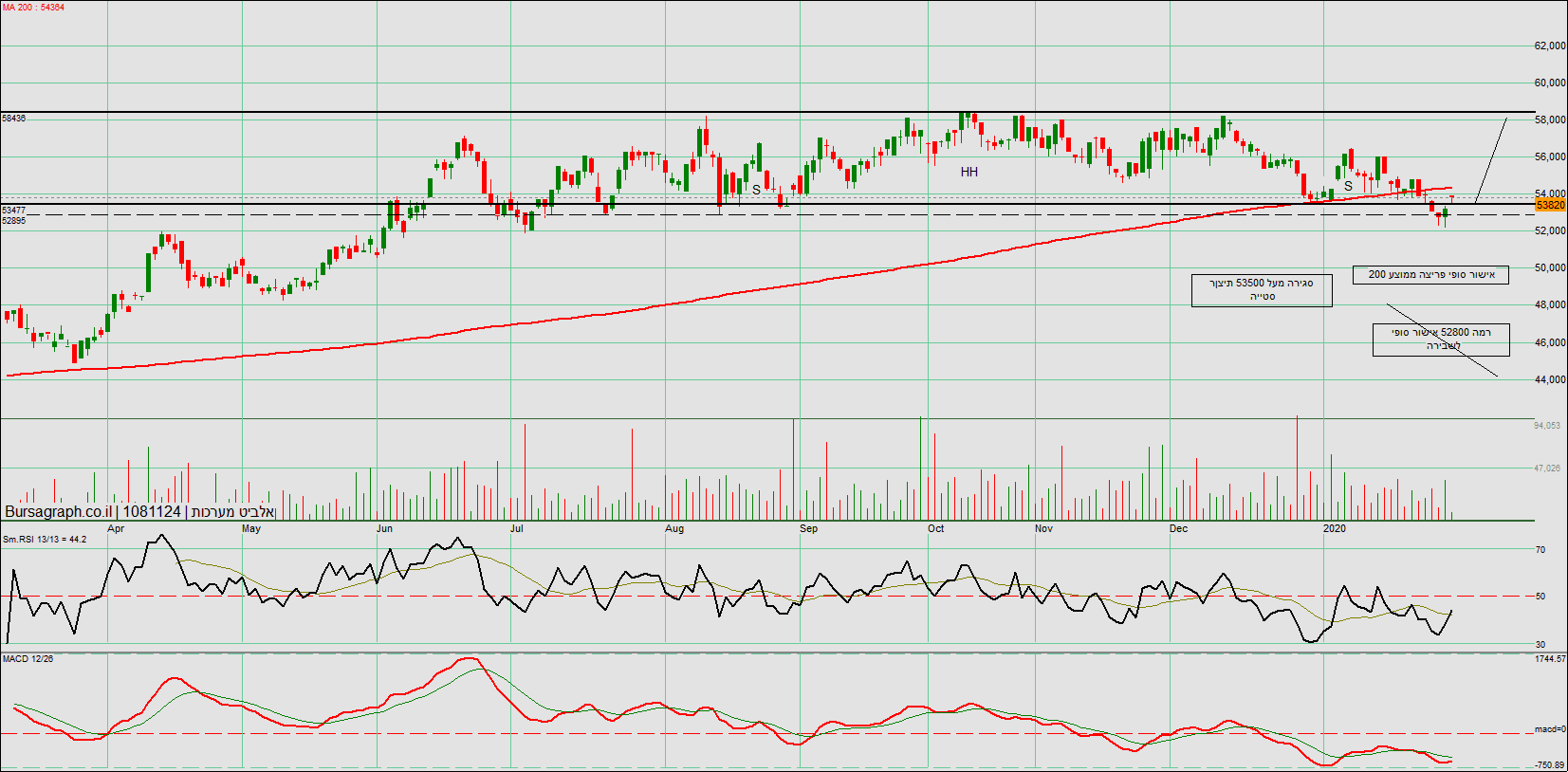This screenshot has height=772, width=1568.
Task: Pick the Dec label on the time axis
Action: point(1178,529)
